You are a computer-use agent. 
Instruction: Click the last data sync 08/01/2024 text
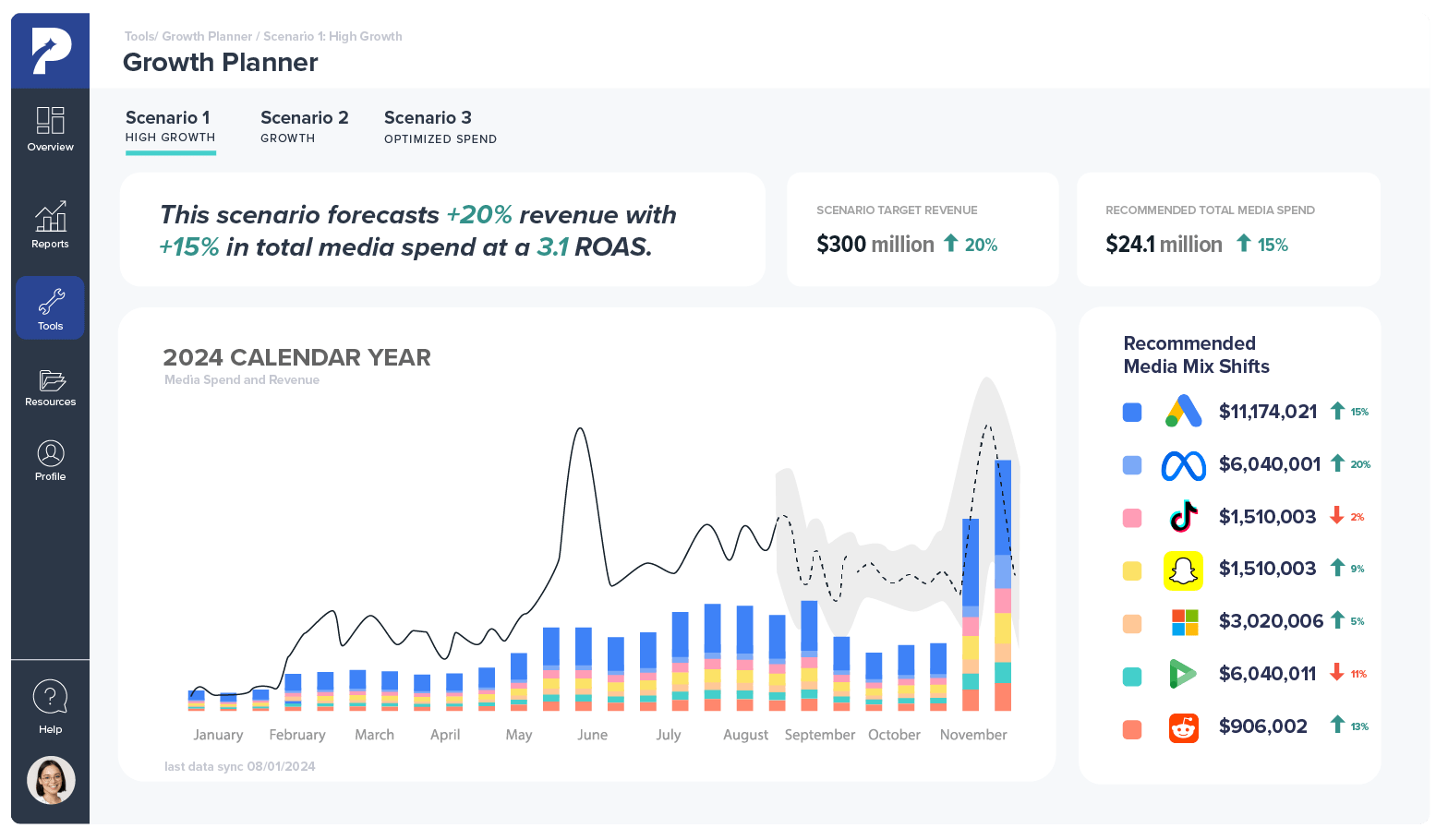(x=240, y=766)
